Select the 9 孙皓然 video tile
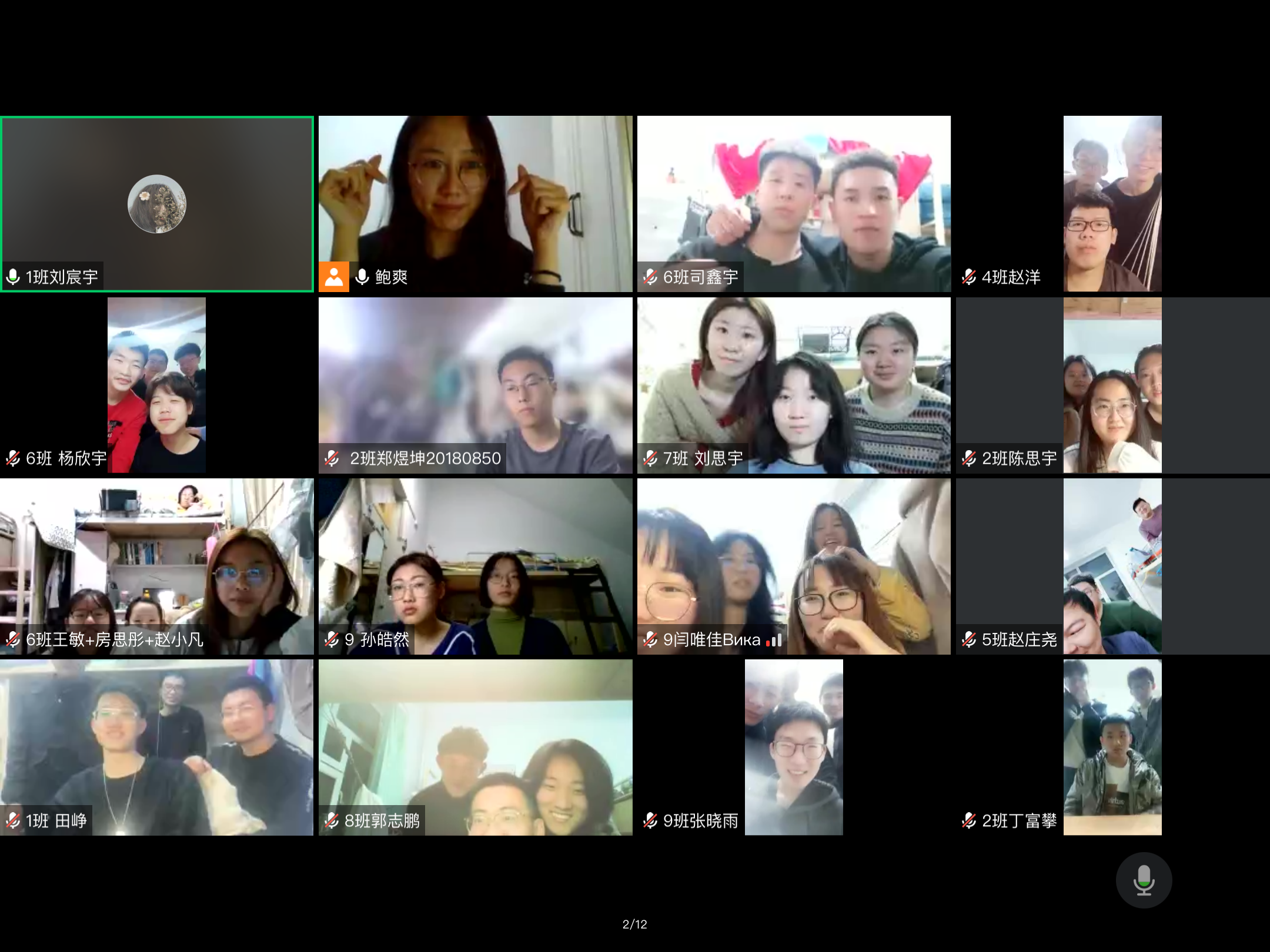1270x952 pixels. tap(476, 566)
